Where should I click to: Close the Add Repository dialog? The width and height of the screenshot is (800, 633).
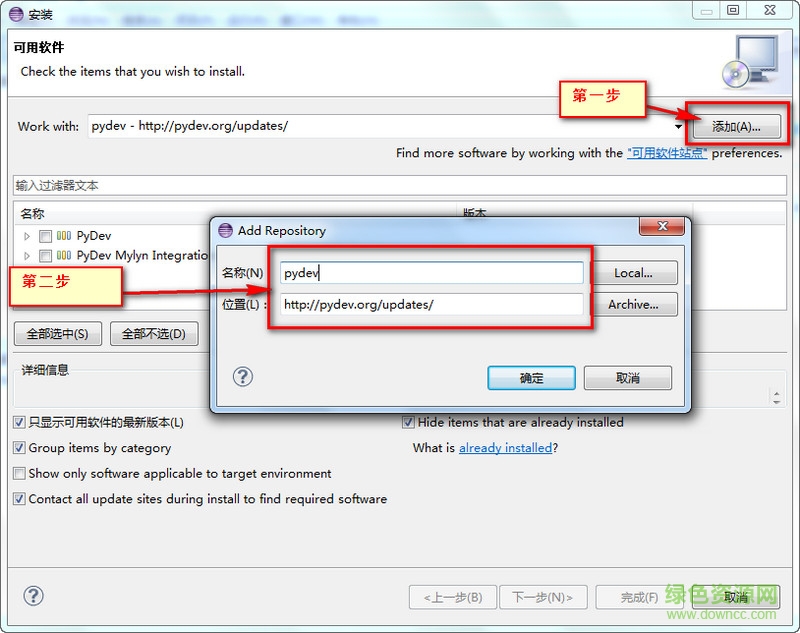pos(662,226)
